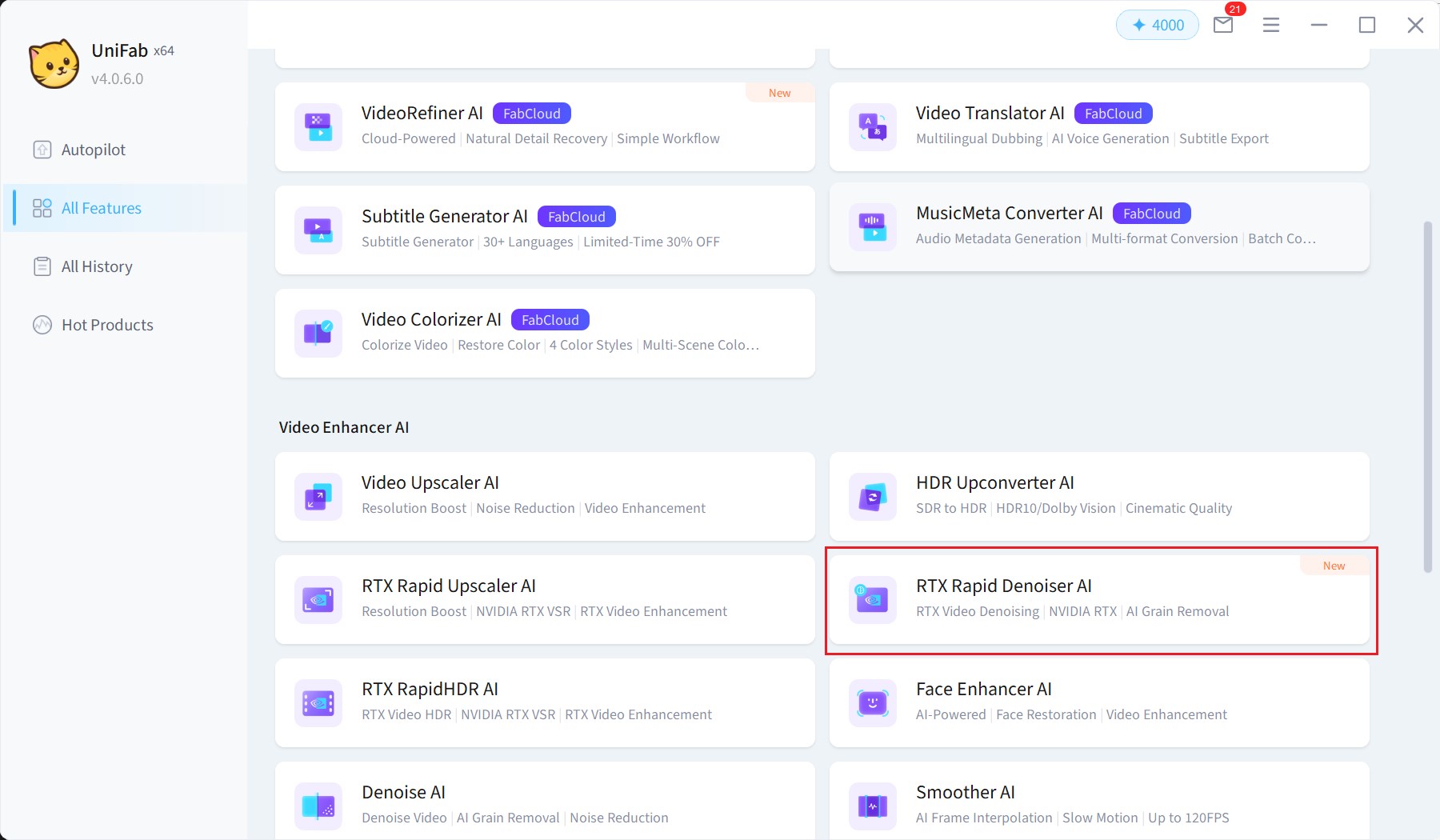The height and width of the screenshot is (840, 1440).
Task: Open All History in sidebar
Action: click(x=125, y=266)
